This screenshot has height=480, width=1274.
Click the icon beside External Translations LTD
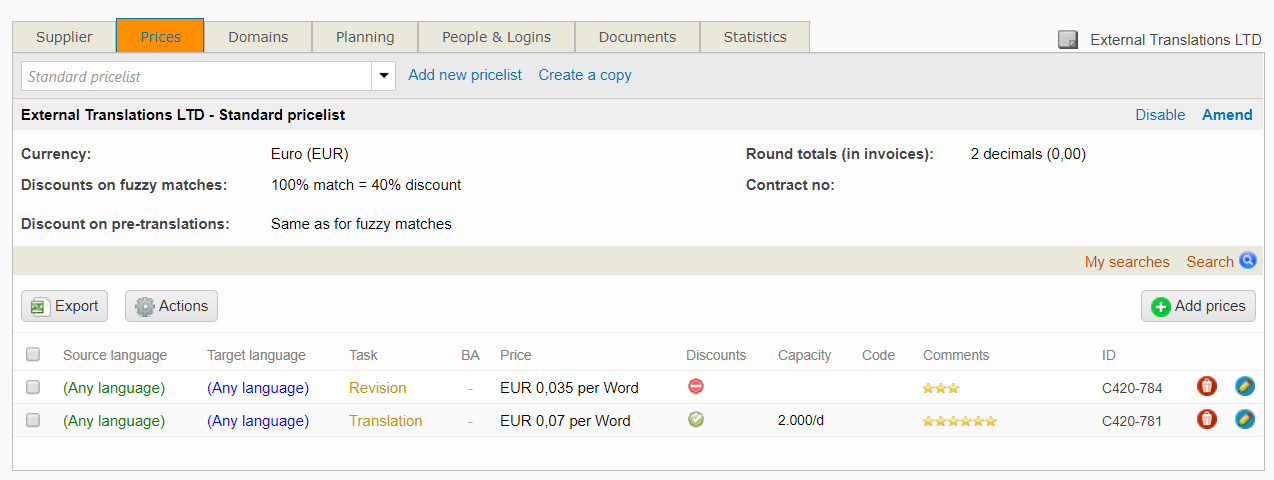click(1068, 40)
